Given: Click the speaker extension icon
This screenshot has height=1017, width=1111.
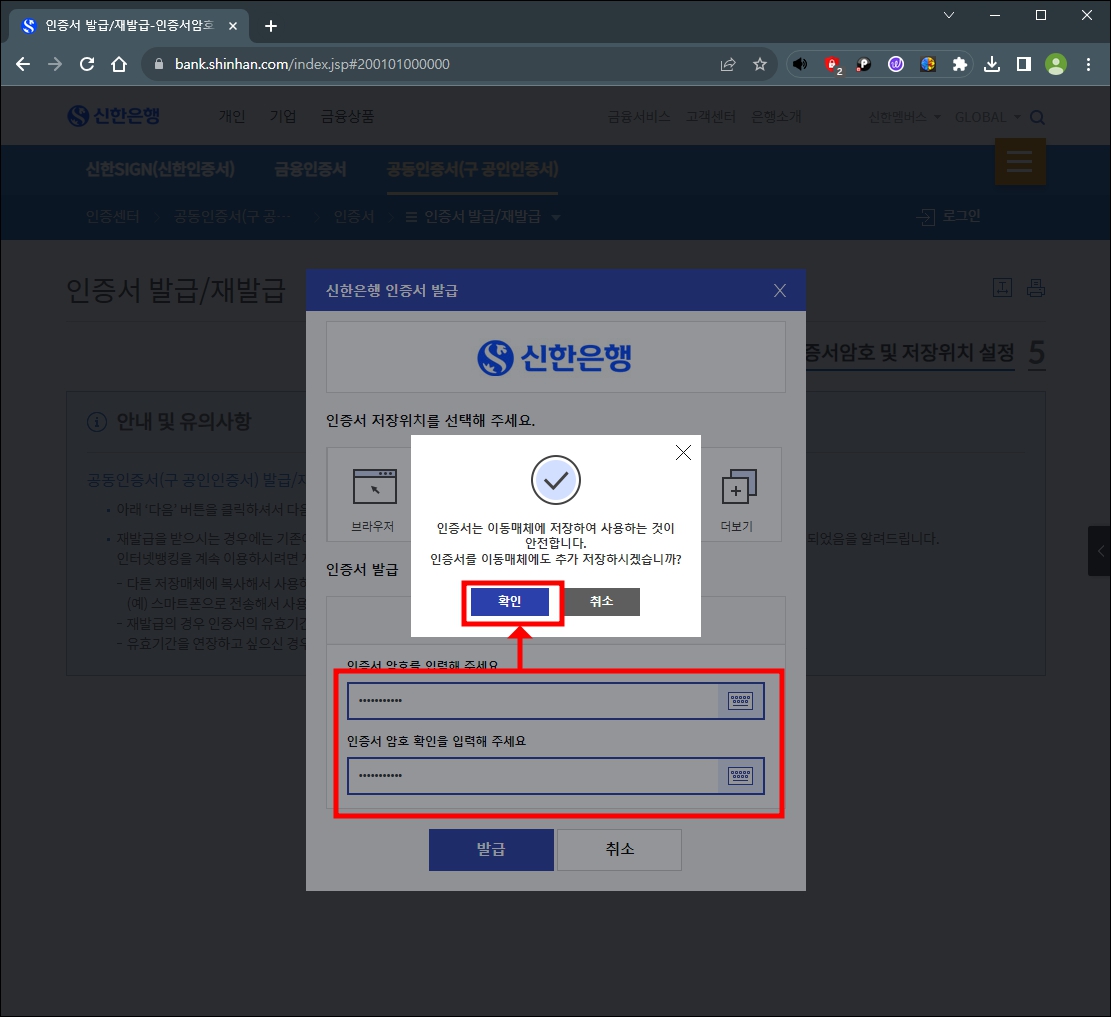Looking at the screenshot, I should [x=800, y=64].
